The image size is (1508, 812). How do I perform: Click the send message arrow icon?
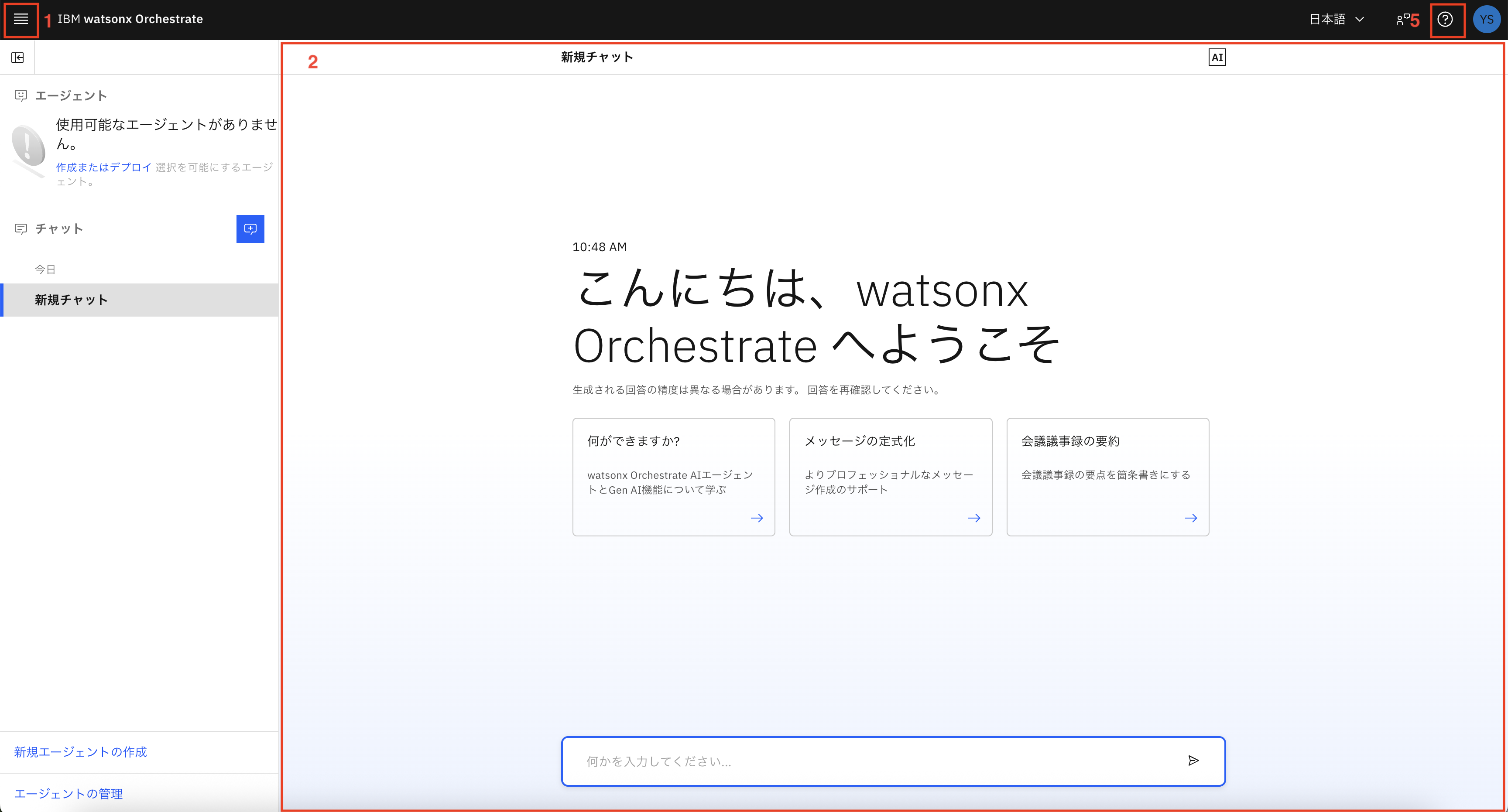1193,761
